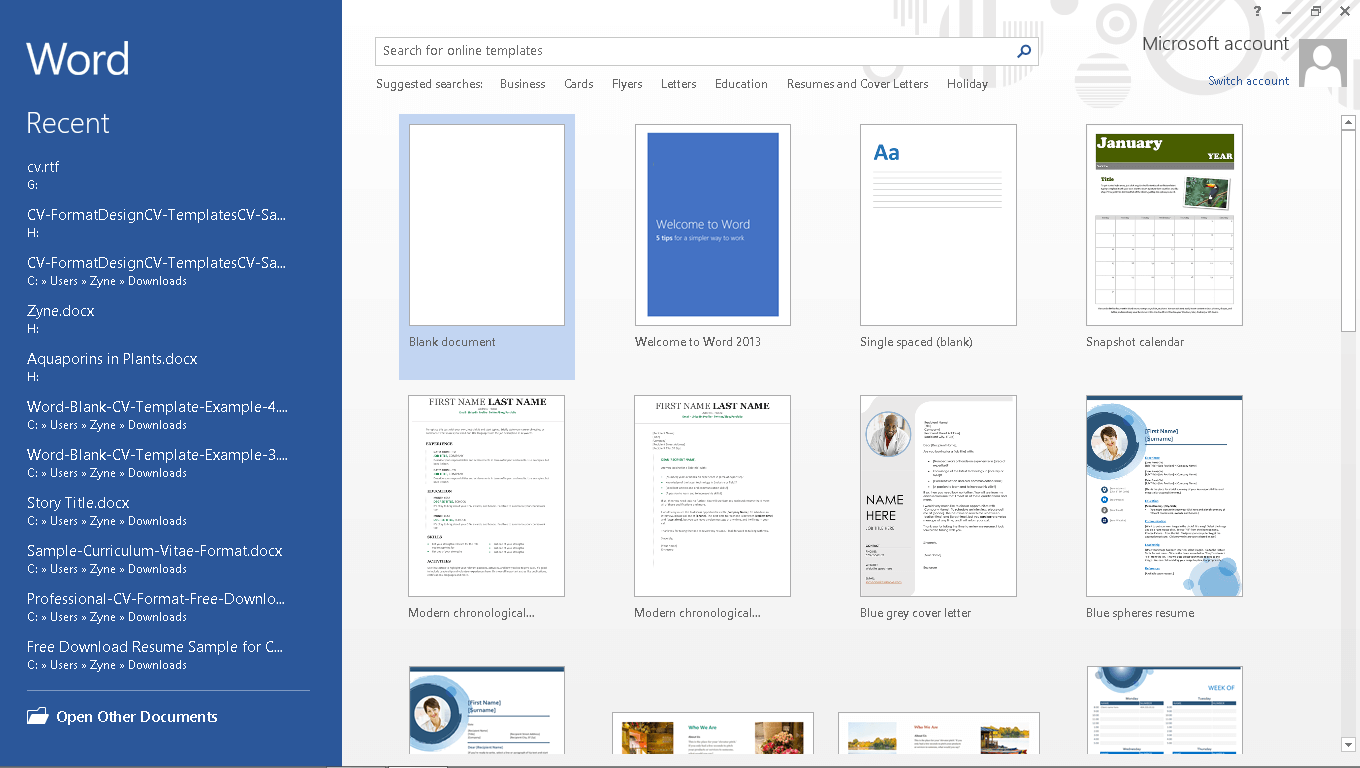Image resolution: width=1360 pixels, height=768 pixels.
Task: Search suggested category Flyers
Action: (x=627, y=84)
